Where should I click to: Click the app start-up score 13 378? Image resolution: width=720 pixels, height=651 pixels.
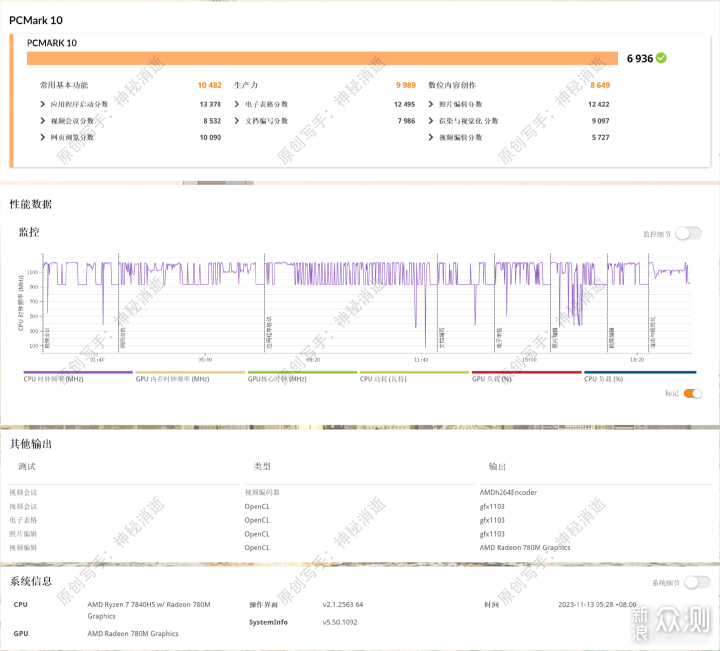210,104
